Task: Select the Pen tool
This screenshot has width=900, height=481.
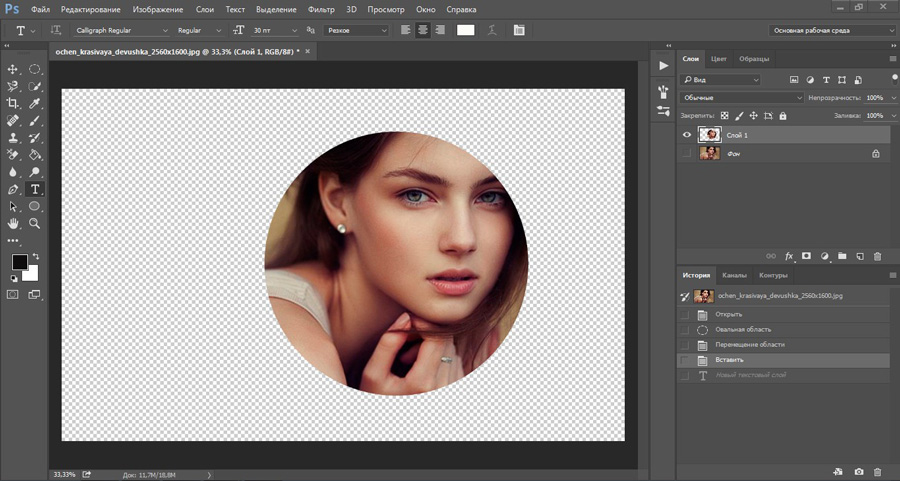Action: click(x=13, y=189)
